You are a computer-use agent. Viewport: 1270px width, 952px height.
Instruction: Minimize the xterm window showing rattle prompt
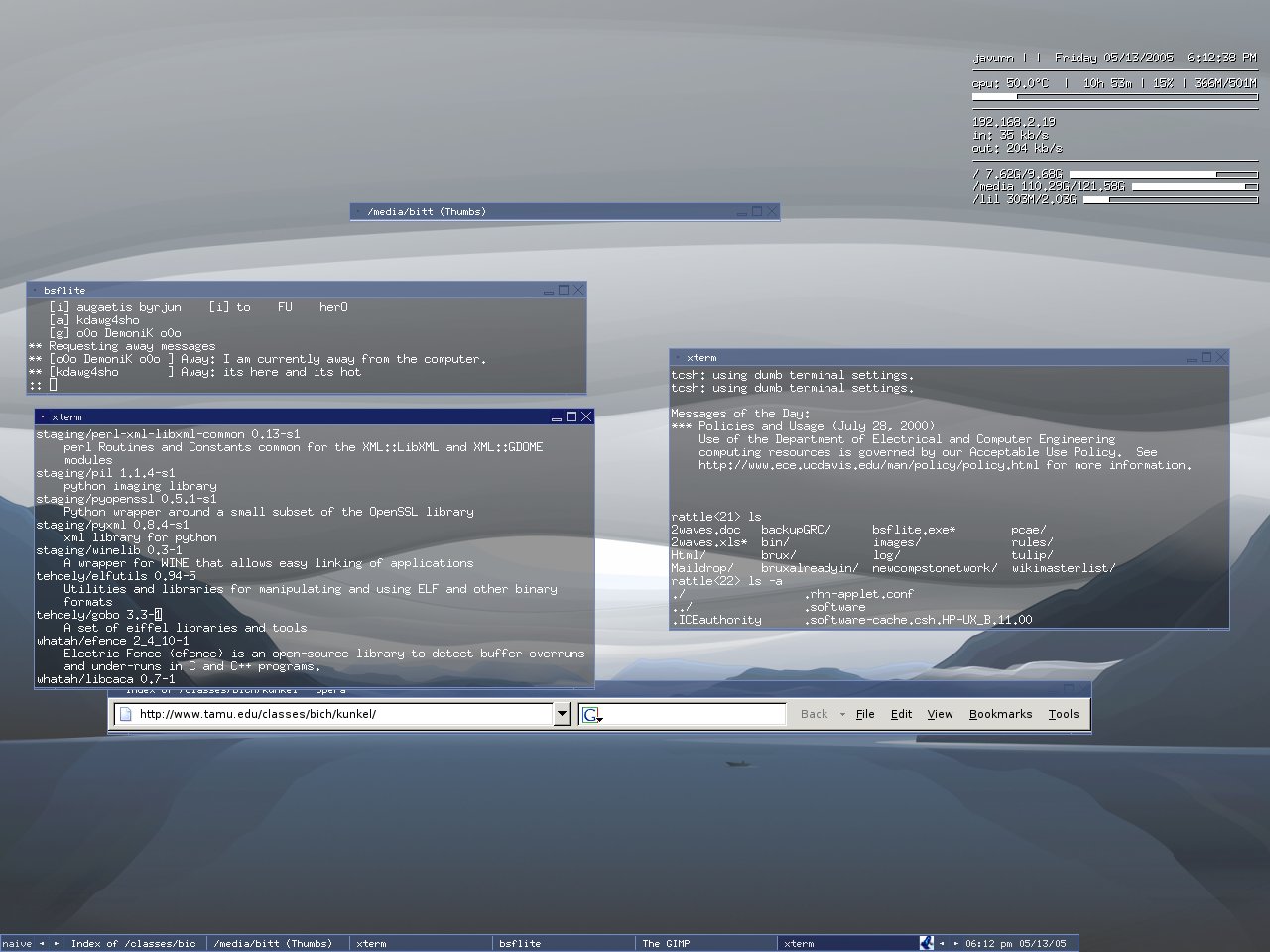(1192, 358)
